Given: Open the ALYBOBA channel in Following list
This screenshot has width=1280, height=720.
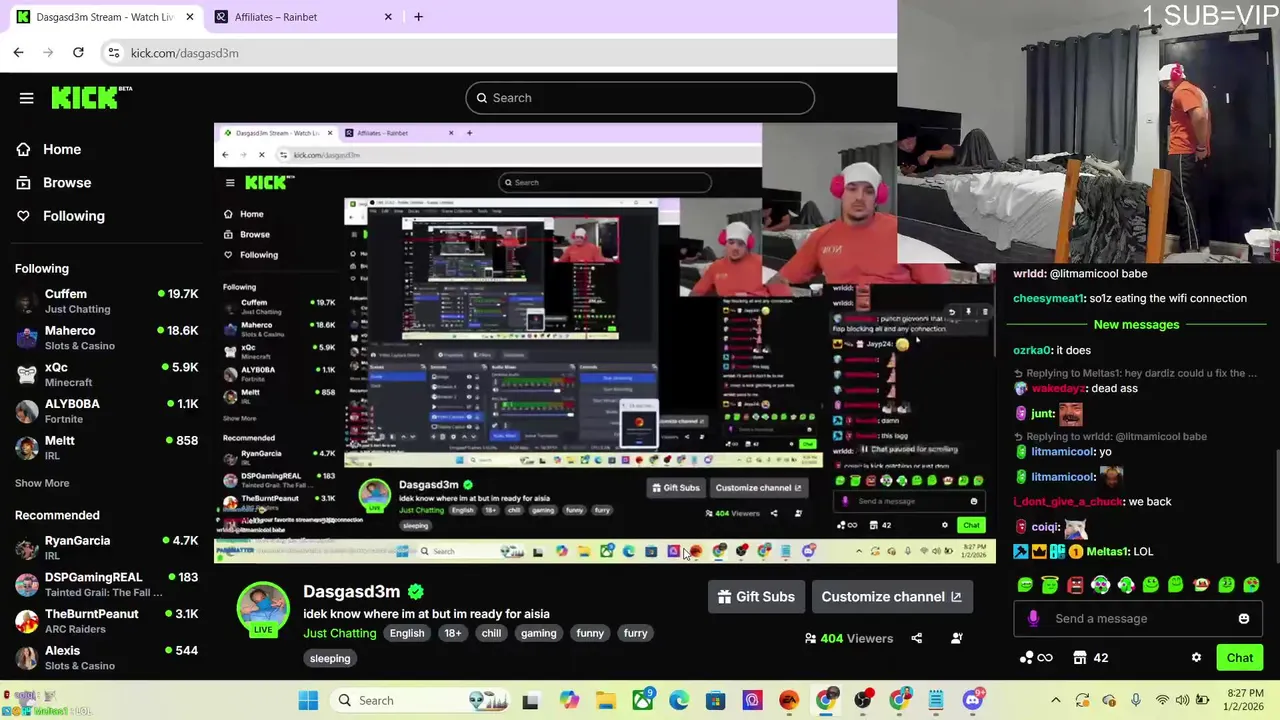Looking at the screenshot, I should [x=105, y=411].
